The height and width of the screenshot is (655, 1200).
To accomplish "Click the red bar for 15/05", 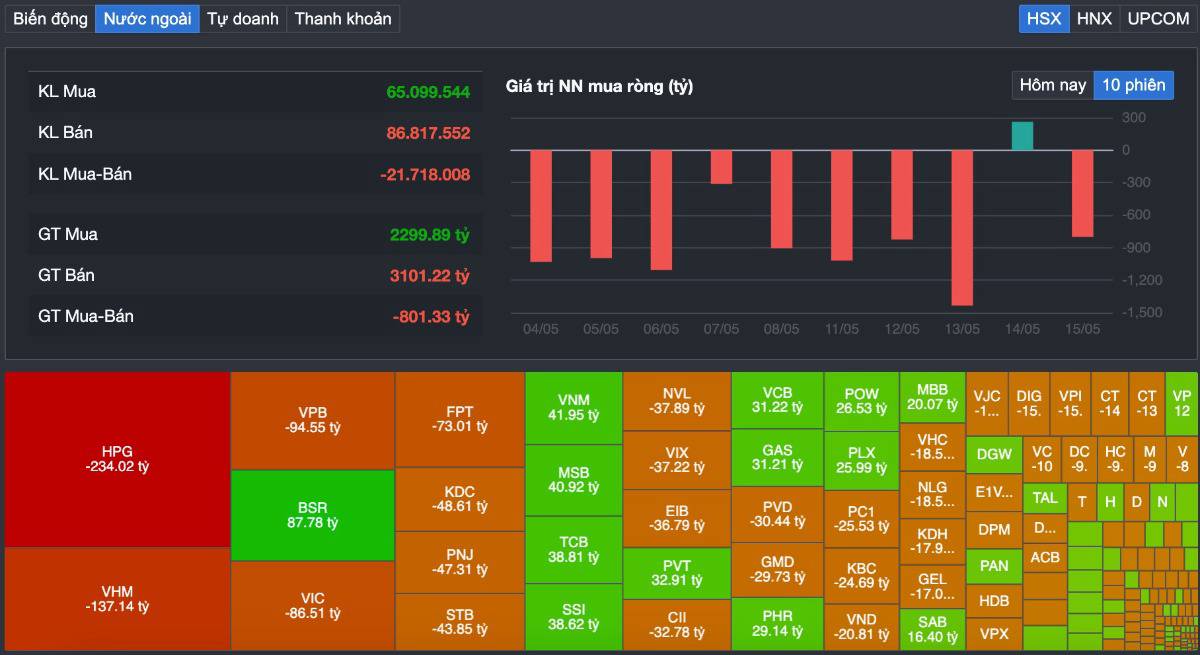I will [x=1082, y=193].
